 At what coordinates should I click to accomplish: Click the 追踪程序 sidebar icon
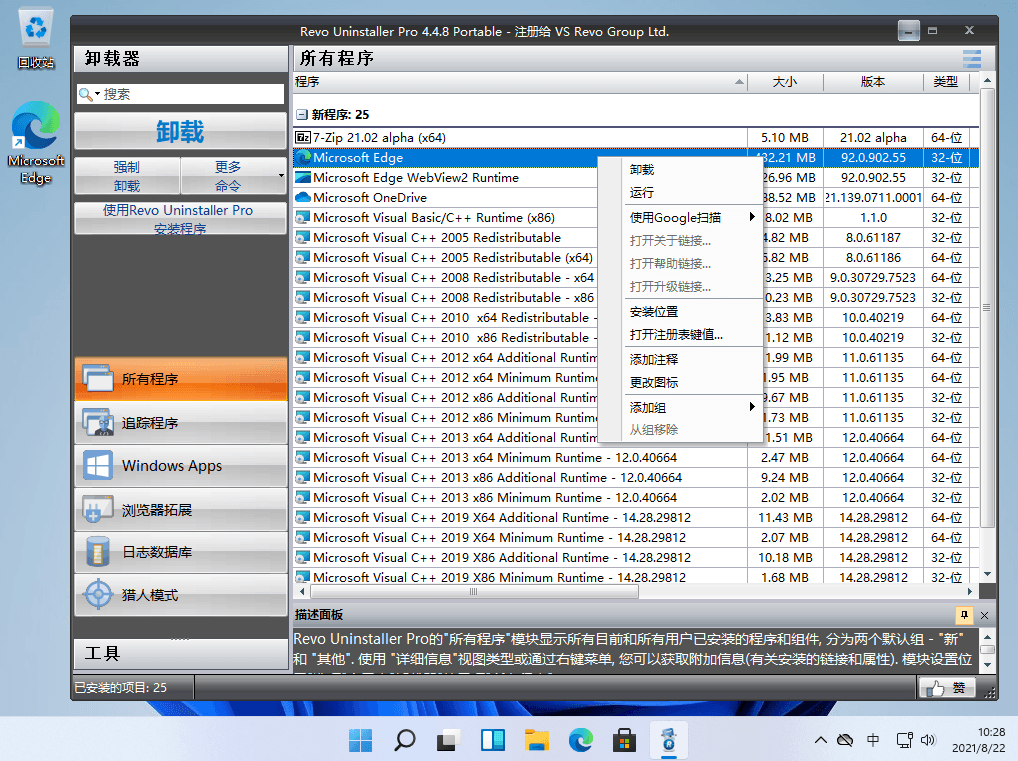pos(98,423)
